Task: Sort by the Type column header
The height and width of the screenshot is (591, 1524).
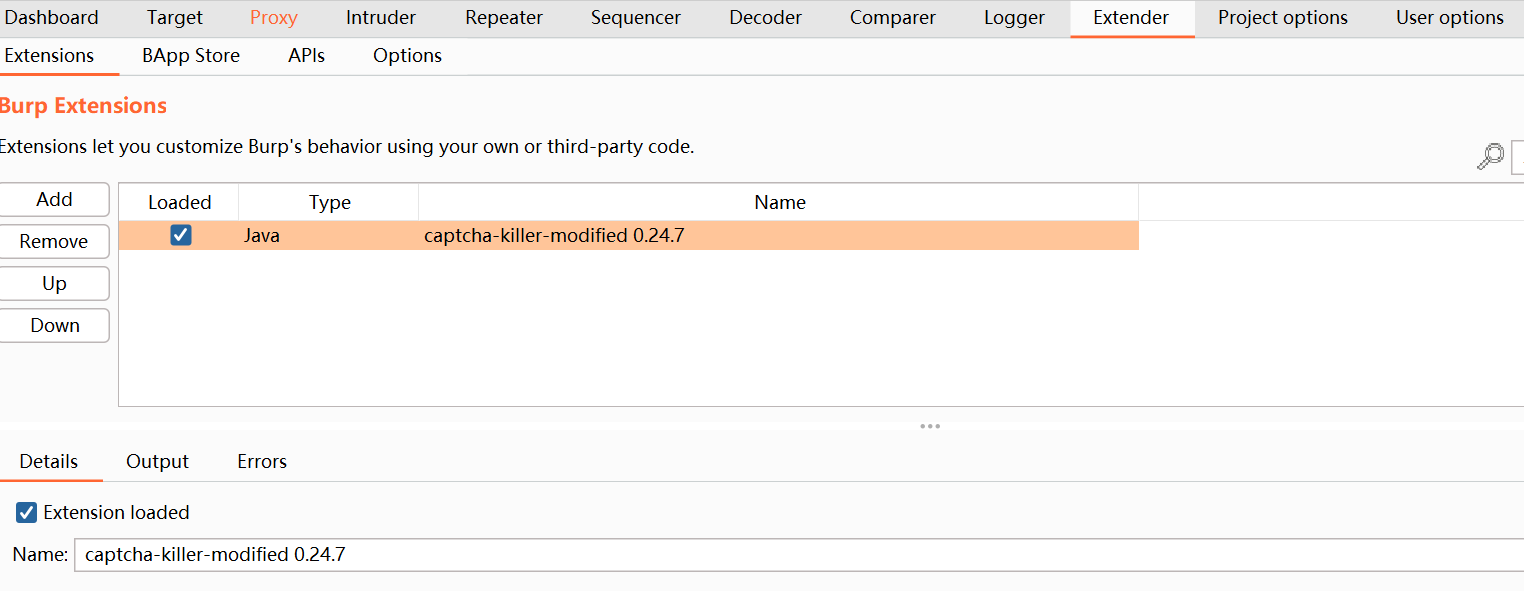Action: (x=329, y=202)
